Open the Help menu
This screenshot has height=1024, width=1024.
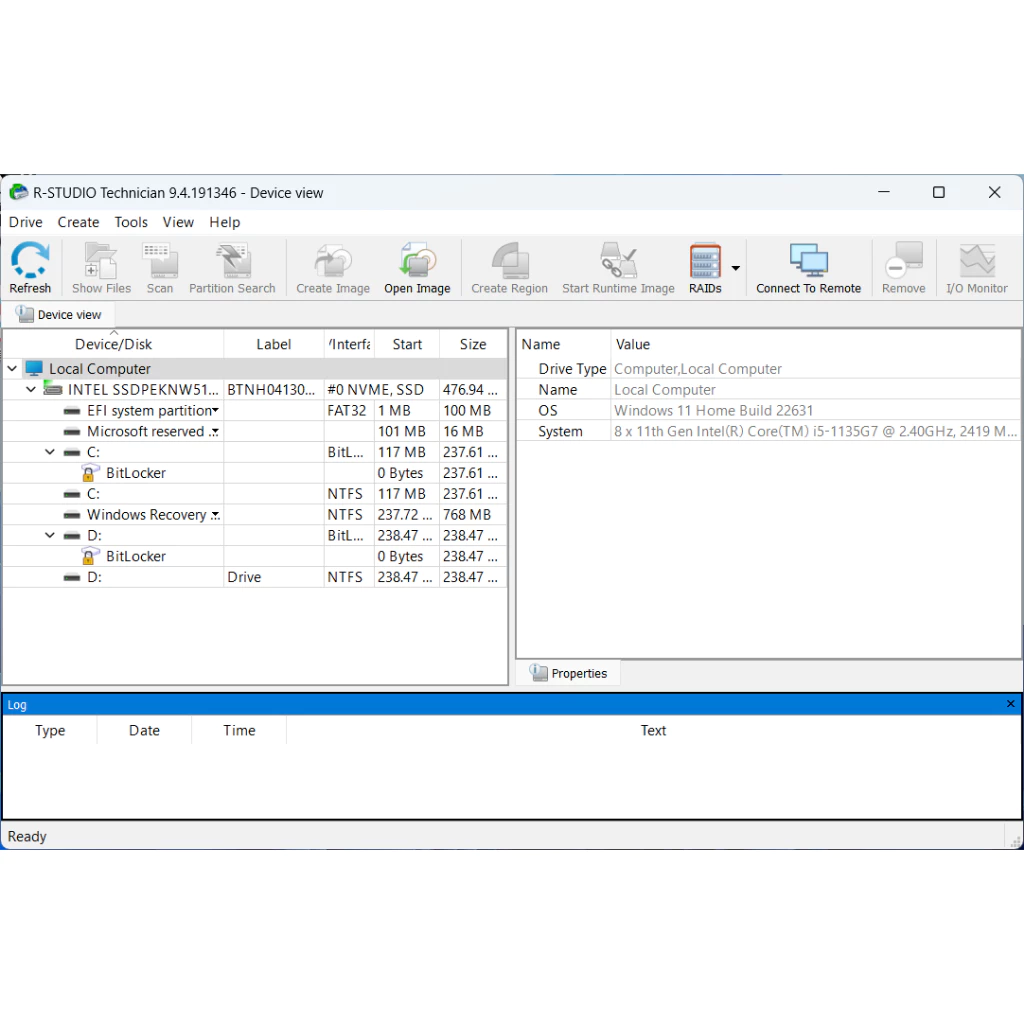tap(225, 222)
